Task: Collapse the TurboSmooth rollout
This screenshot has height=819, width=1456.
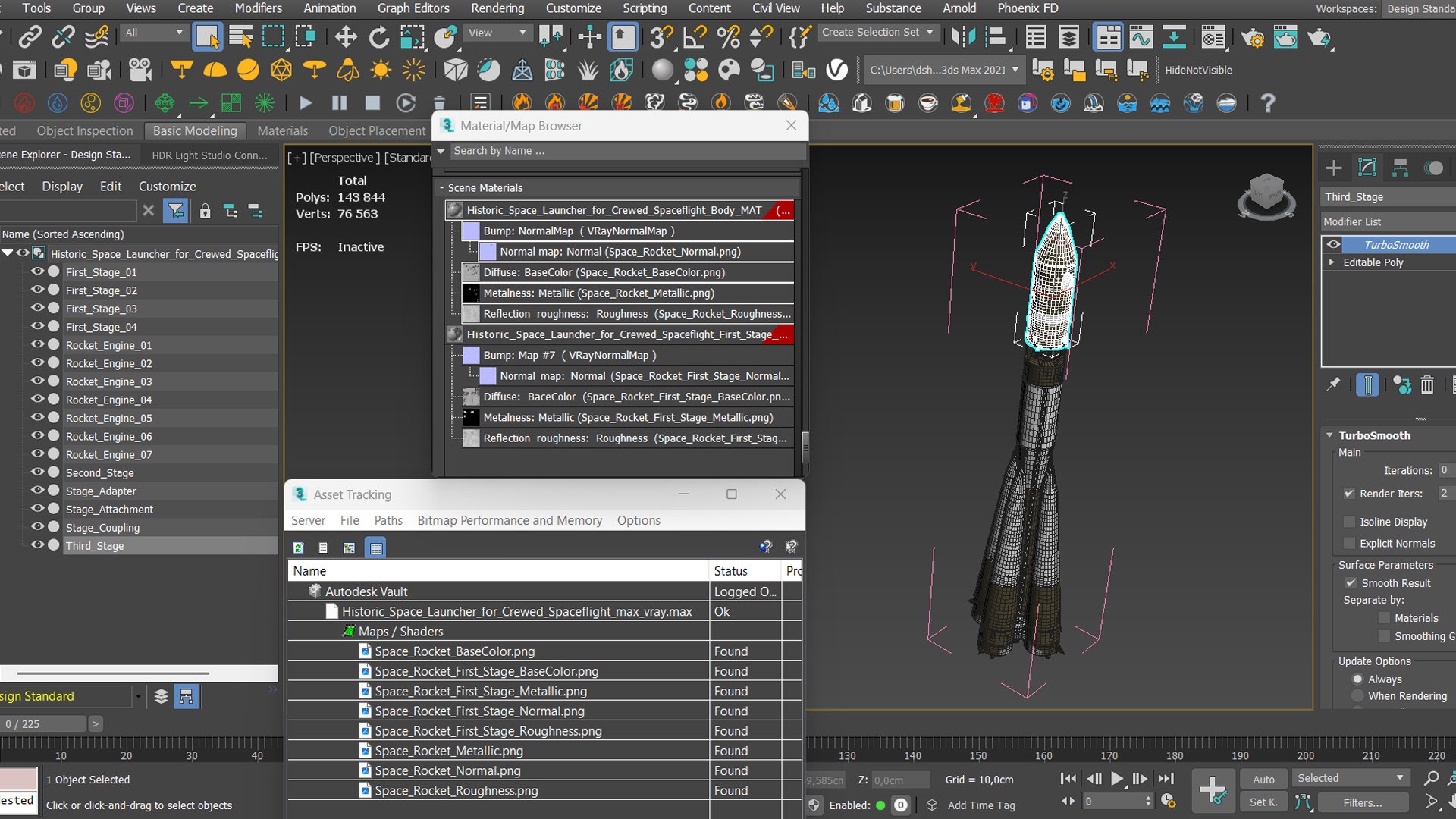Action: point(1329,435)
